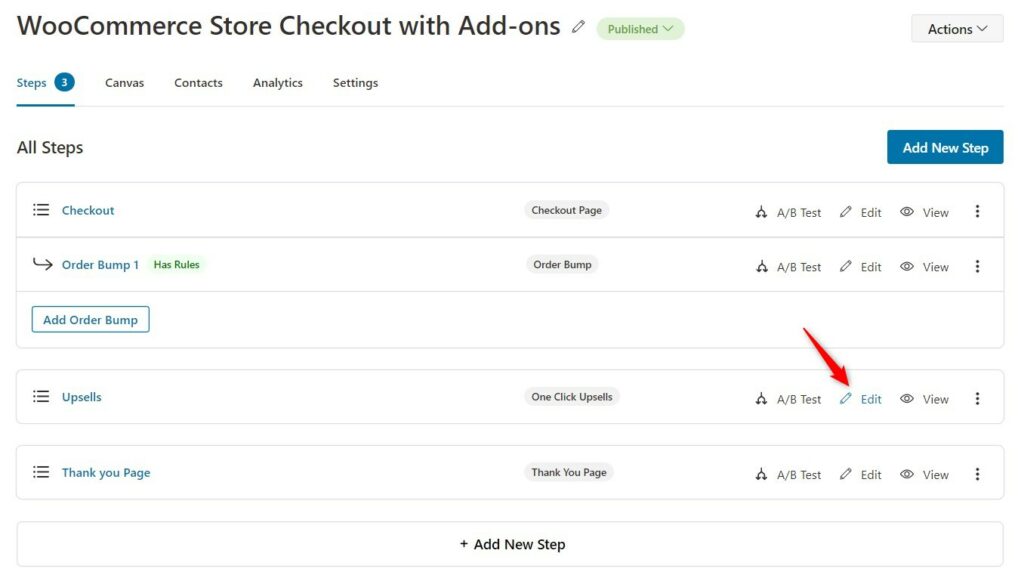Click drag handle icon beside Thank you Page
The width and height of the screenshot is (1024, 575).
[41, 472]
